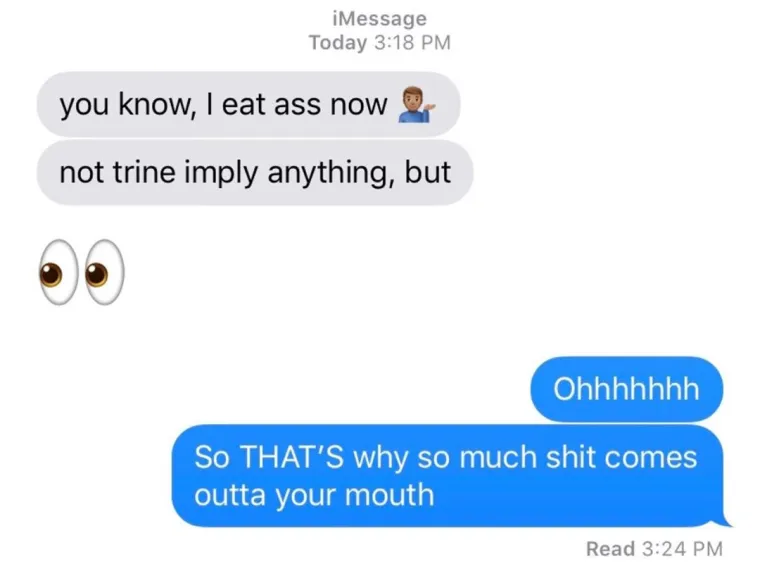Tap the tail of the last blue bubble
This screenshot has width=760, height=576.
tap(726, 520)
